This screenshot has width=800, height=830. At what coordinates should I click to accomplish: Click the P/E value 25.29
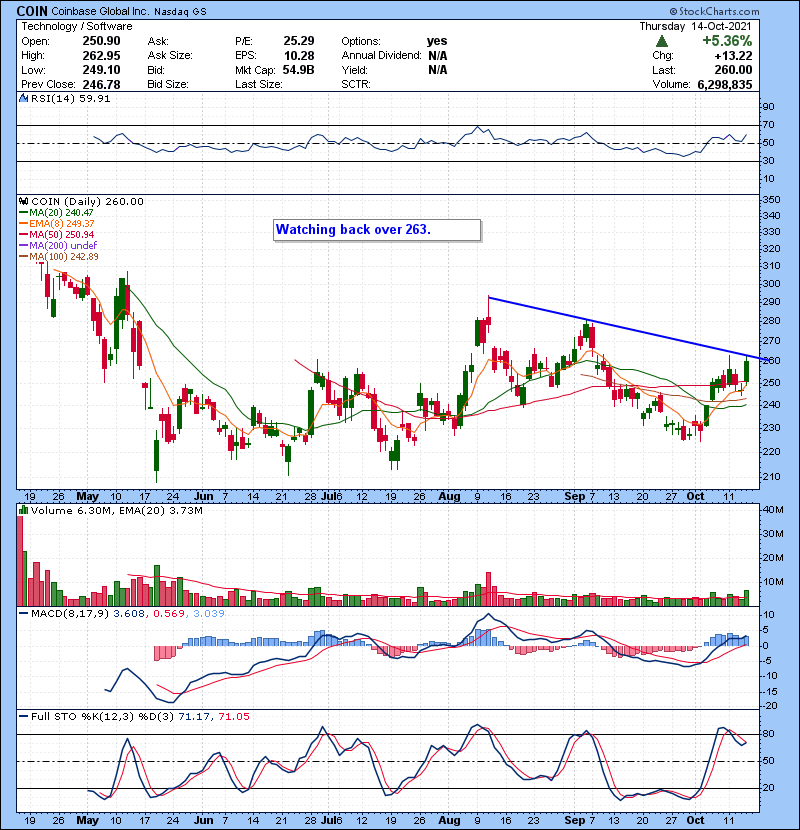[299, 41]
